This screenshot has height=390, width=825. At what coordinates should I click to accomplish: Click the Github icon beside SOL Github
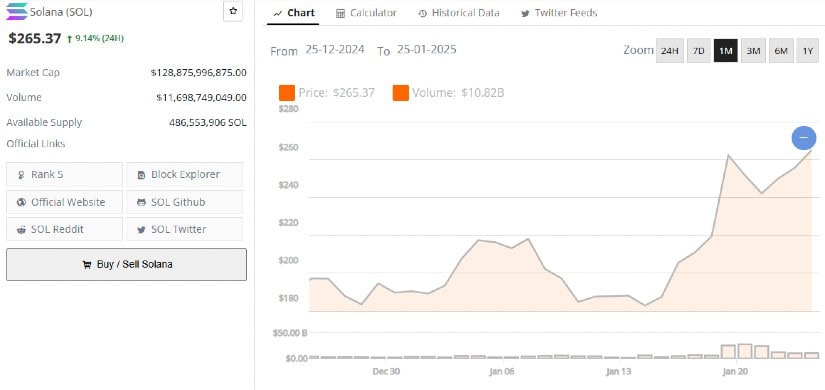pyautogui.click(x=141, y=203)
